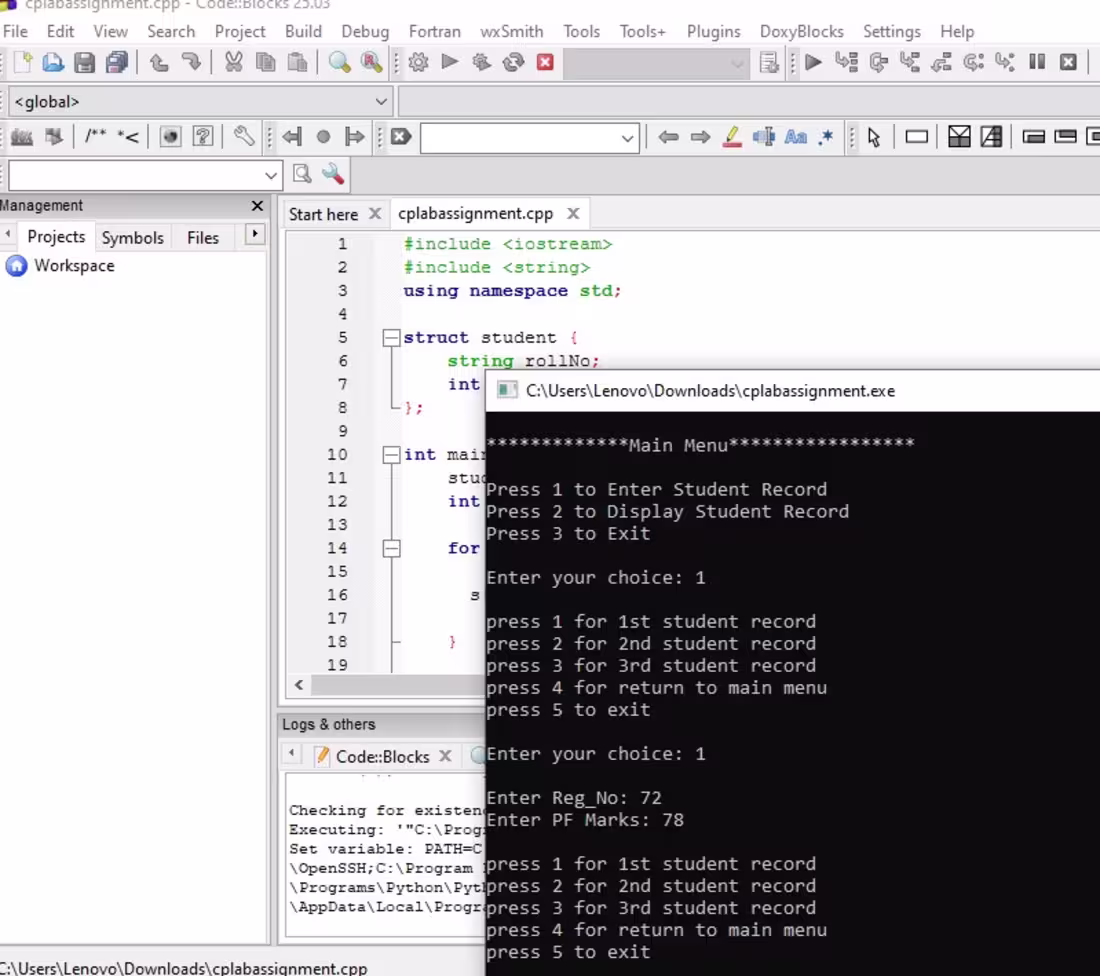Rebuild the project with circular arrows icon
The width and height of the screenshot is (1100, 976).
tap(514, 62)
